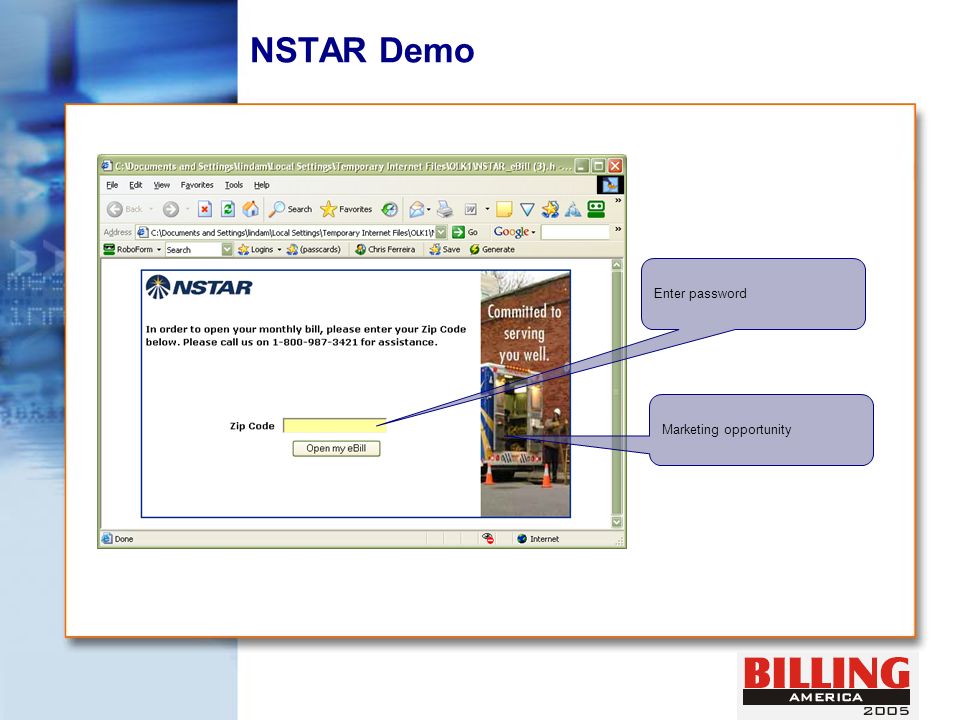Expand the standard toolbar overflow chevron
960x720 pixels.
pyautogui.click(x=618, y=201)
